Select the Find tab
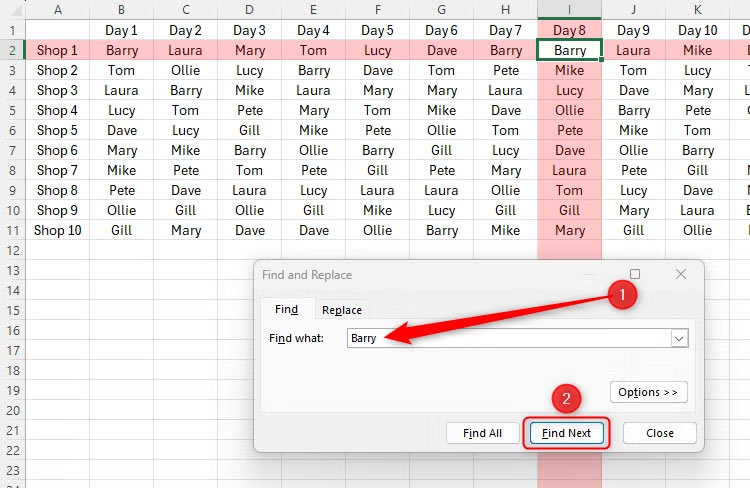 tap(287, 309)
